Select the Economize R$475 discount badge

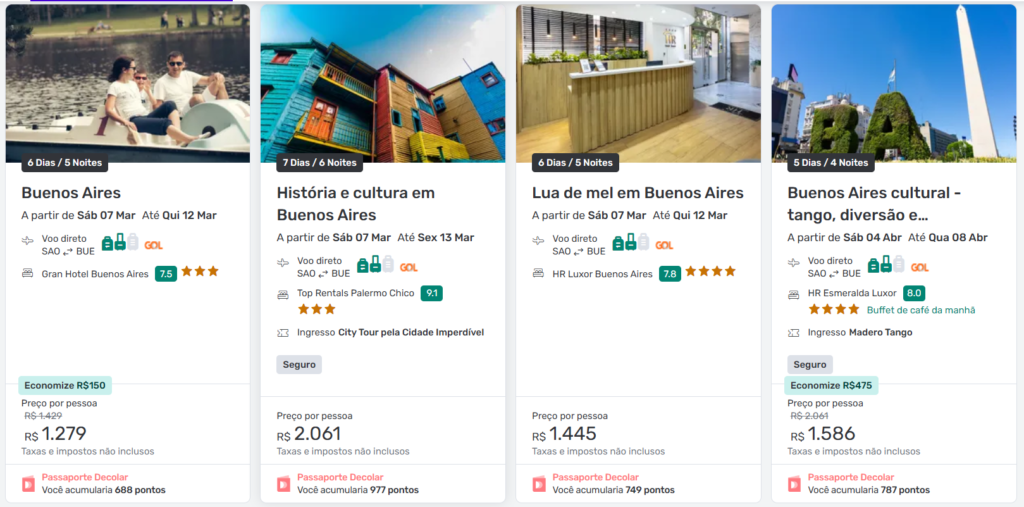coord(831,385)
